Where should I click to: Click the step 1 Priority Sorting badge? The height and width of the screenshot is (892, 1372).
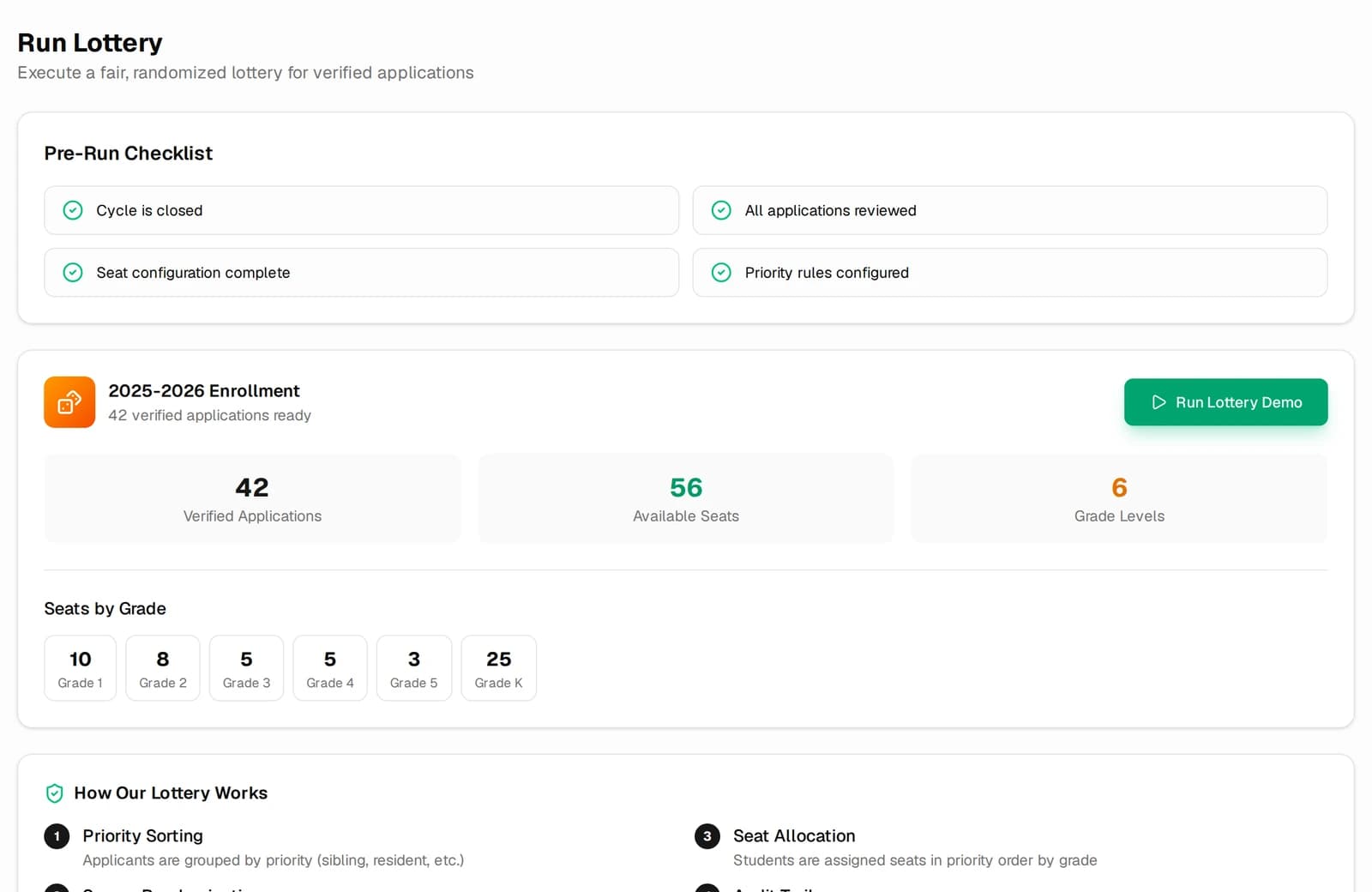pos(57,836)
